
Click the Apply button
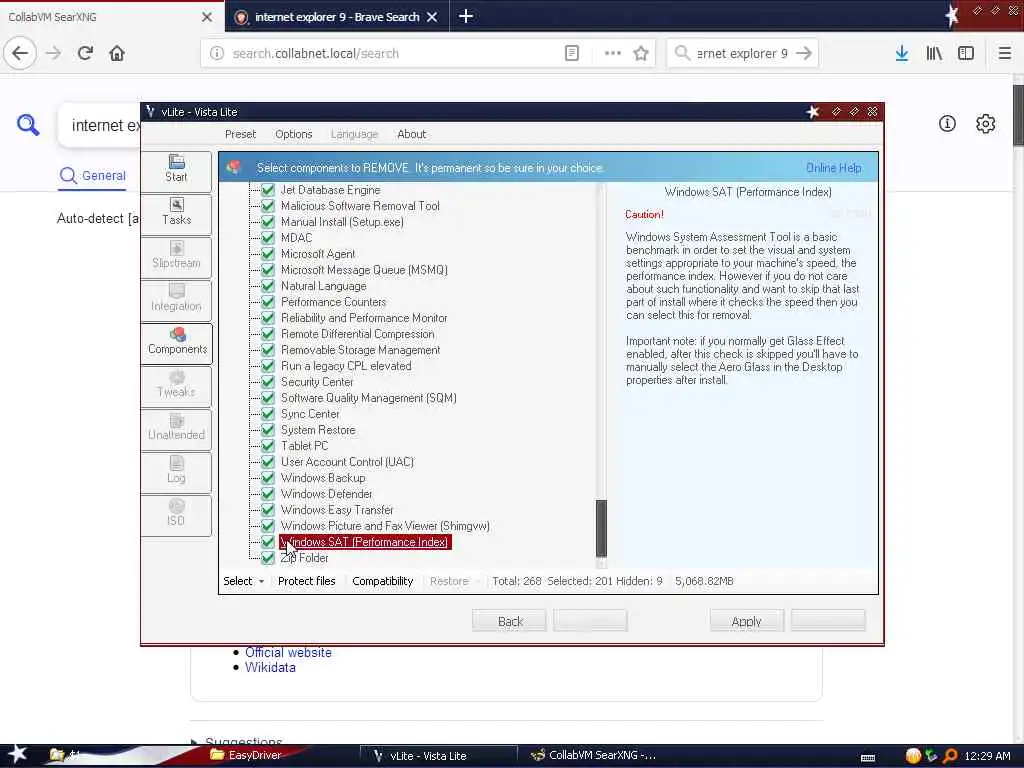click(746, 621)
